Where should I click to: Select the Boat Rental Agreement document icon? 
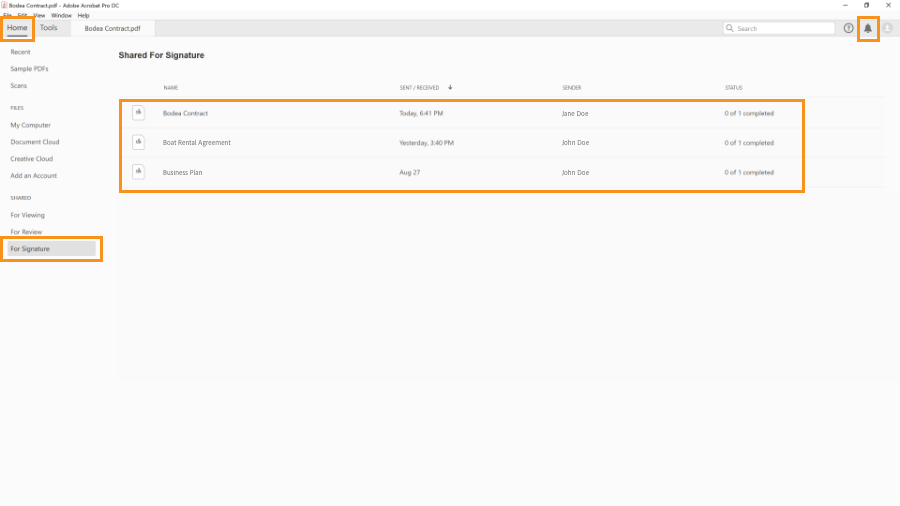pos(138,142)
